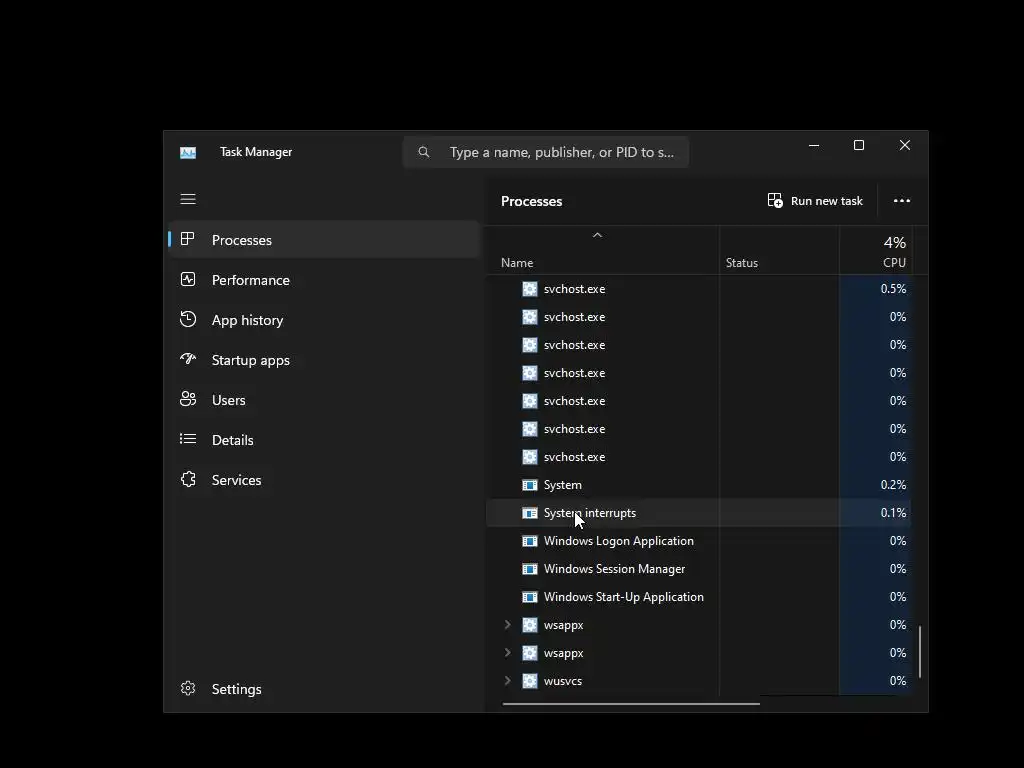Image resolution: width=1024 pixels, height=768 pixels.
Task: Expand the wusvcs process group
Action: 507,681
